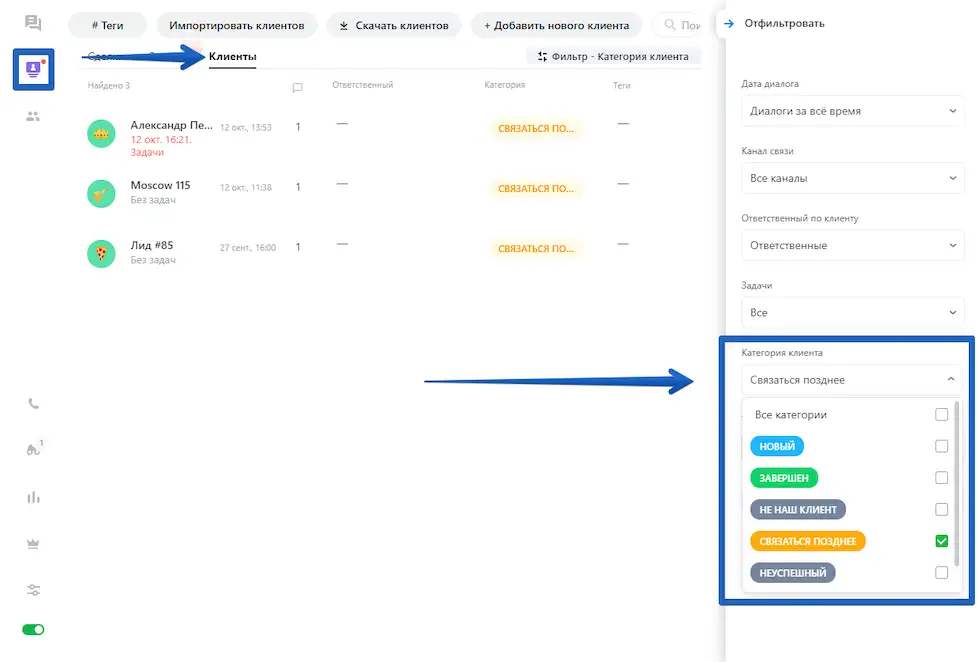Click the blue arrow beside Отфильтровать

(729, 23)
